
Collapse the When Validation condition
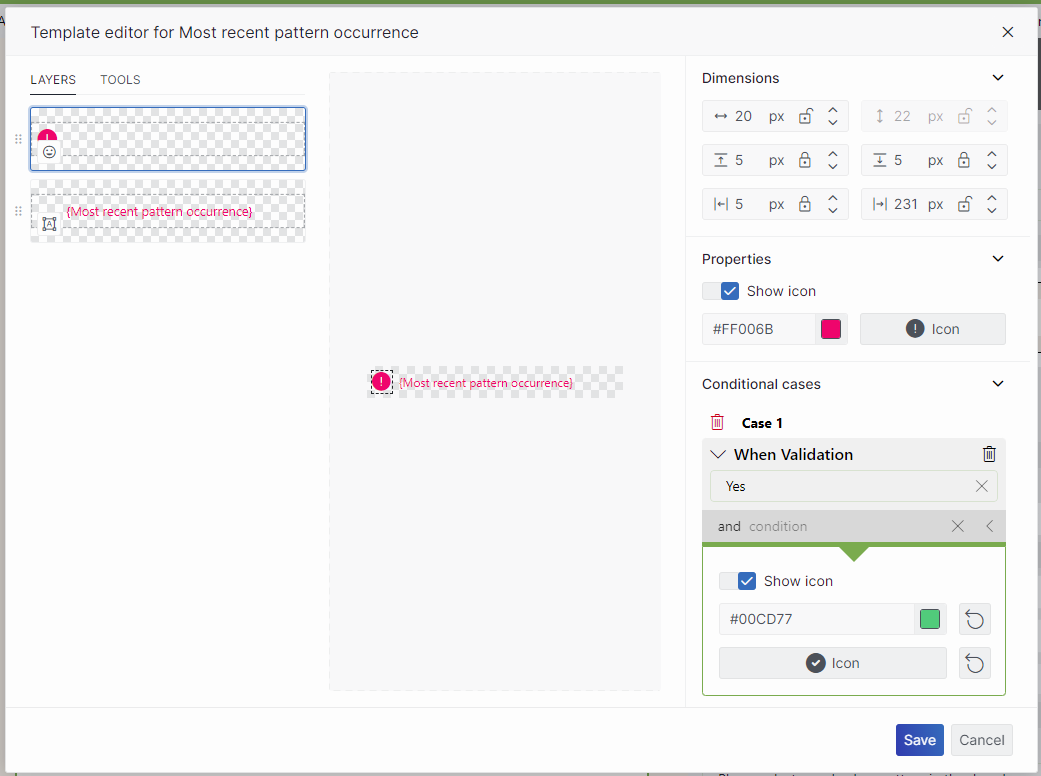coord(717,454)
